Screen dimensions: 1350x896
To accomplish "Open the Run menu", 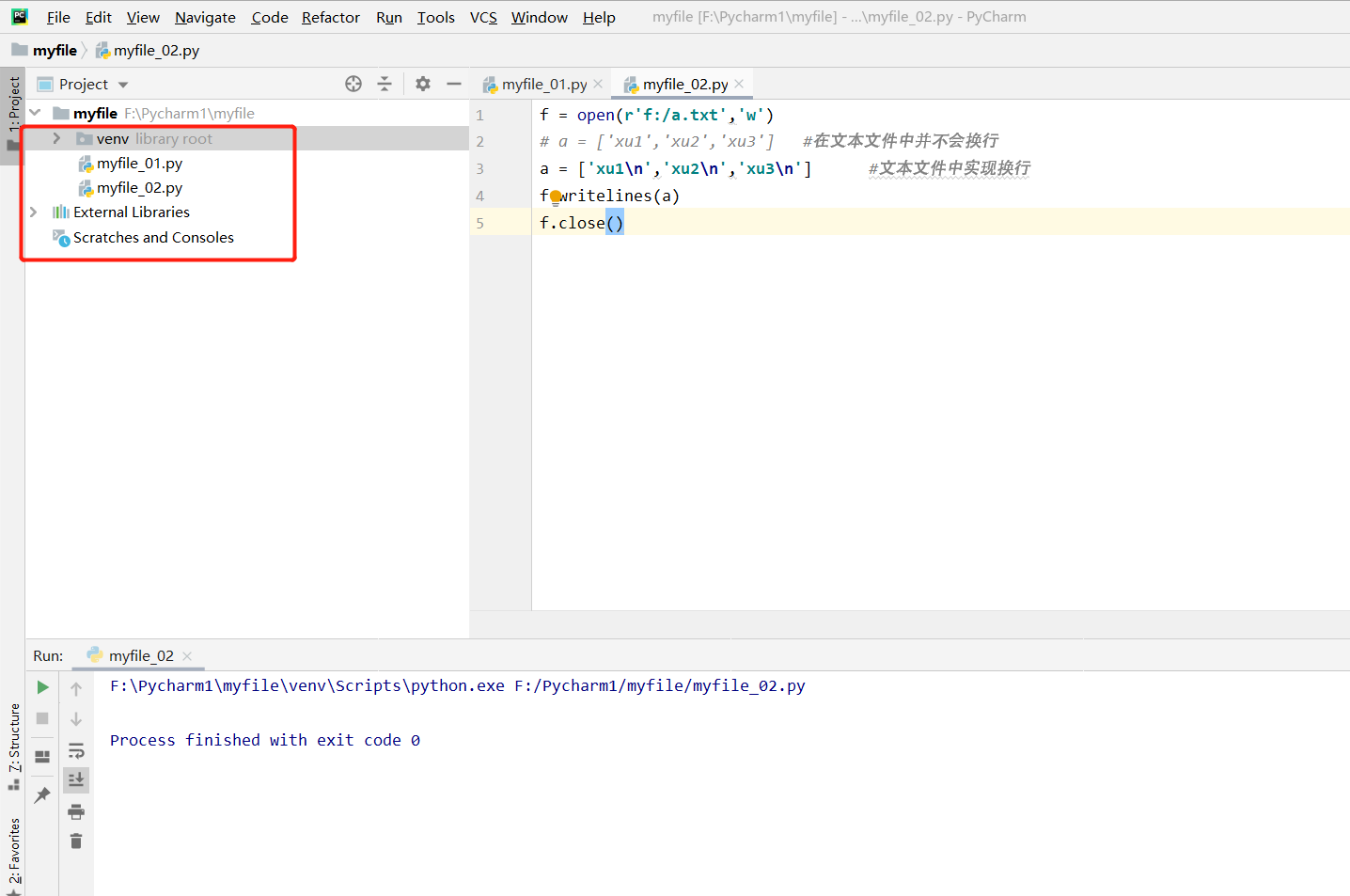I will click(x=389, y=17).
